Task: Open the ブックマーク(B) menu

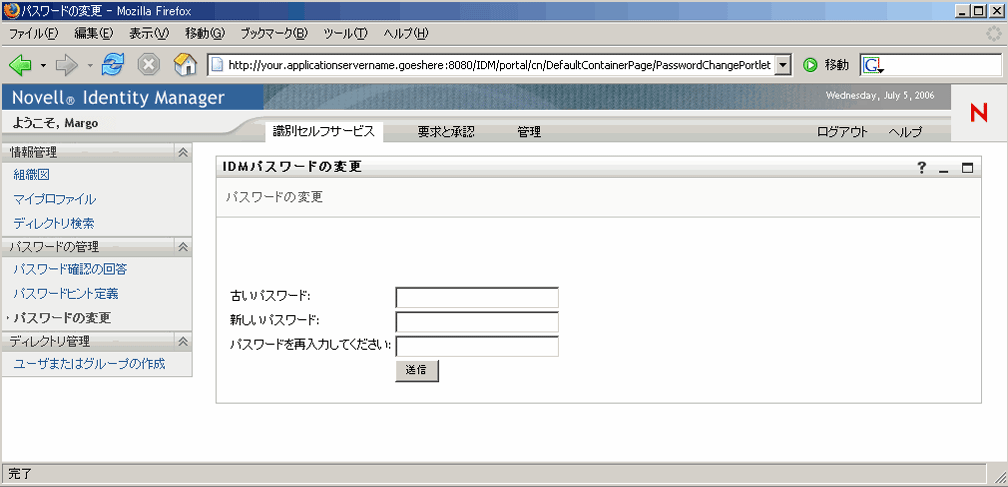Action: click(x=274, y=33)
